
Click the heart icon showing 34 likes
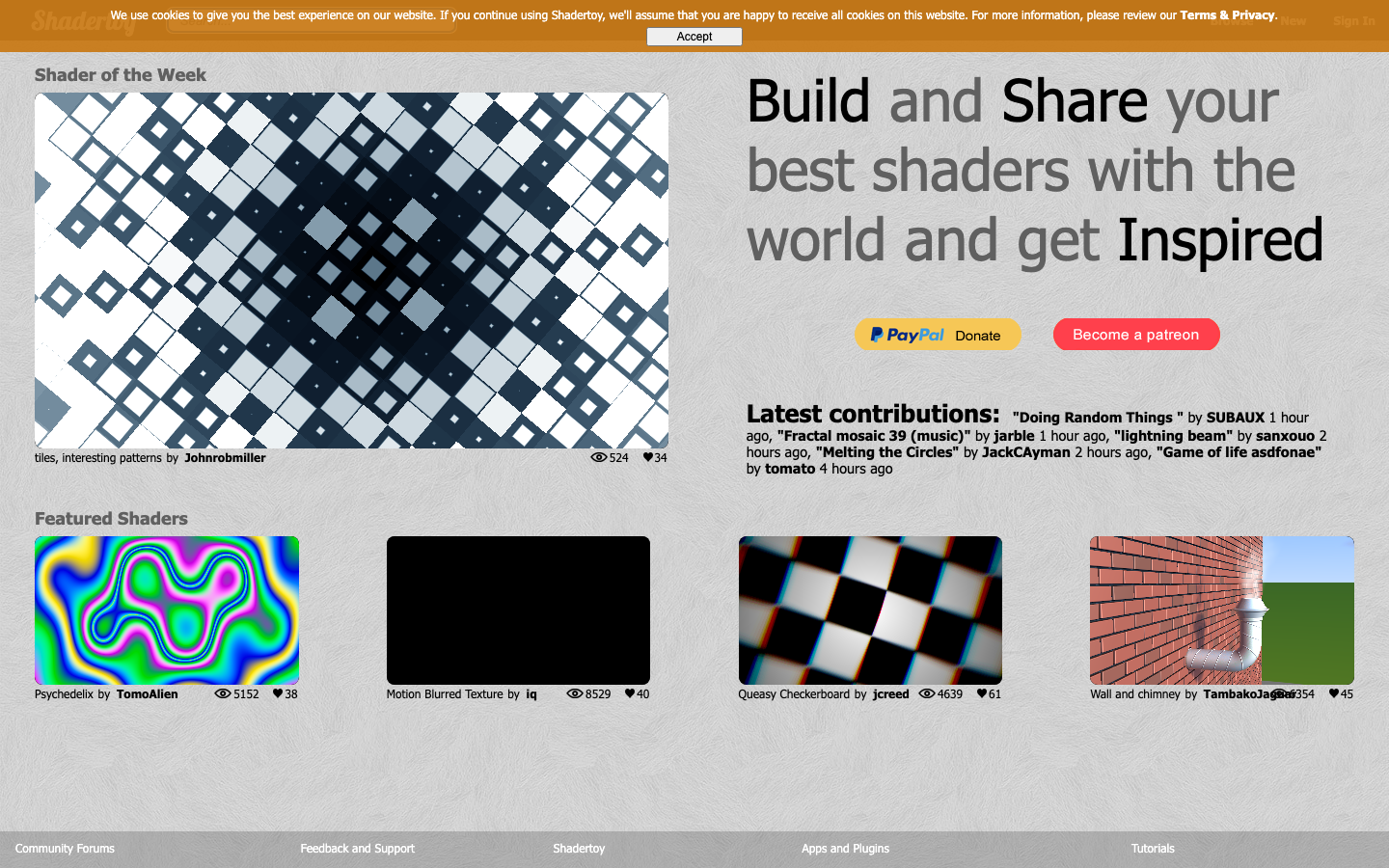(648, 458)
